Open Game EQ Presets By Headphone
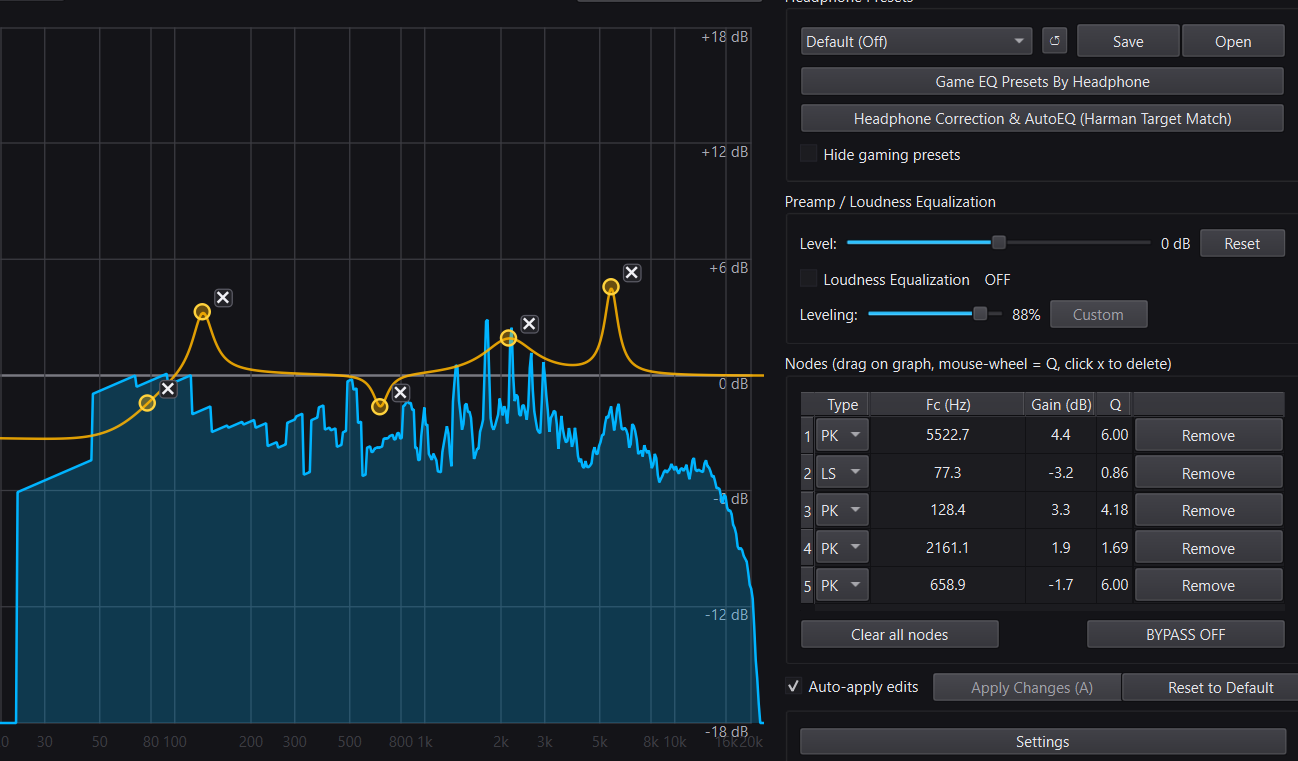The height and width of the screenshot is (761, 1298). pyautogui.click(x=1042, y=81)
